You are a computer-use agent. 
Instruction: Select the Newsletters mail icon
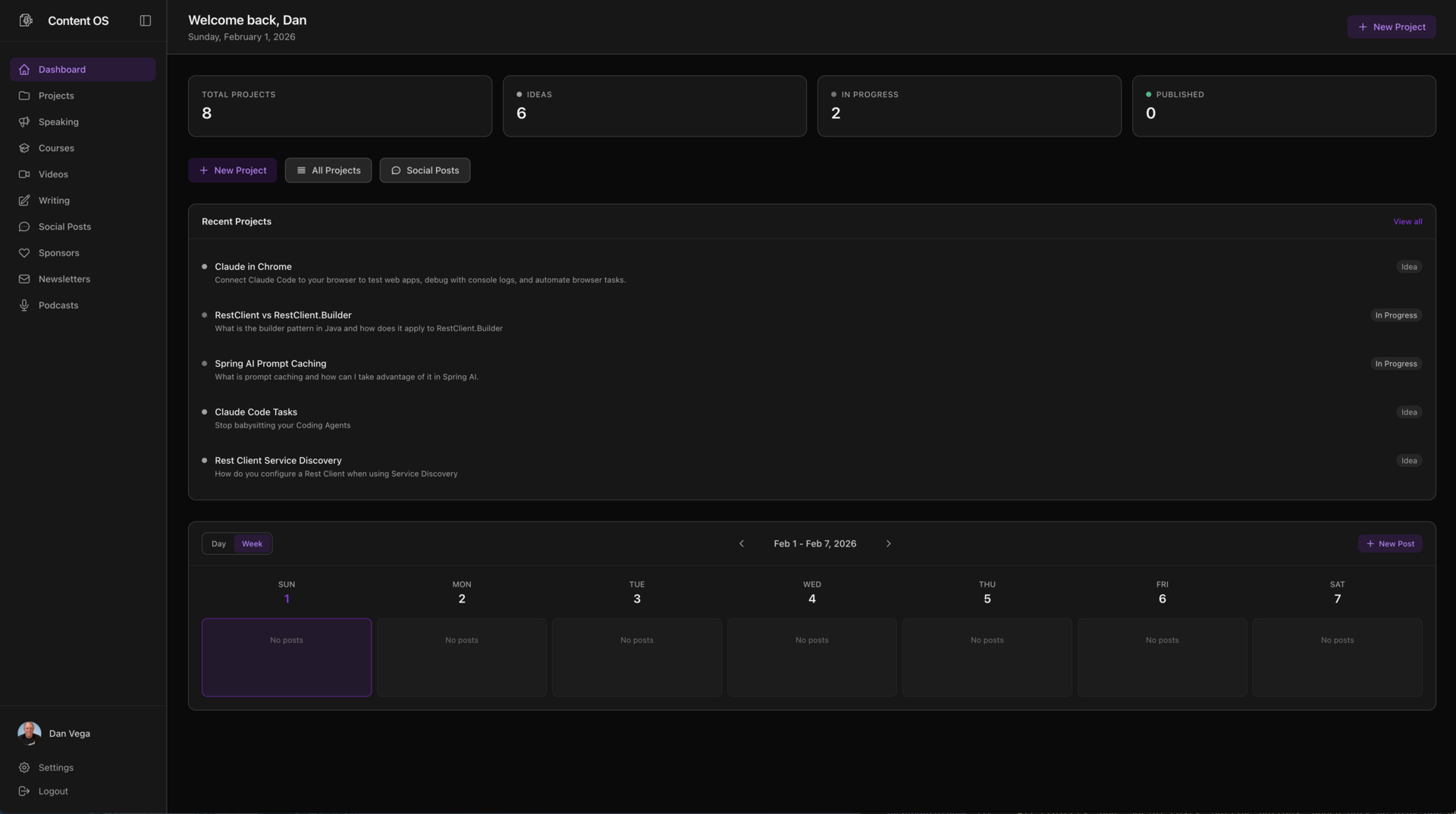(x=25, y=279)
